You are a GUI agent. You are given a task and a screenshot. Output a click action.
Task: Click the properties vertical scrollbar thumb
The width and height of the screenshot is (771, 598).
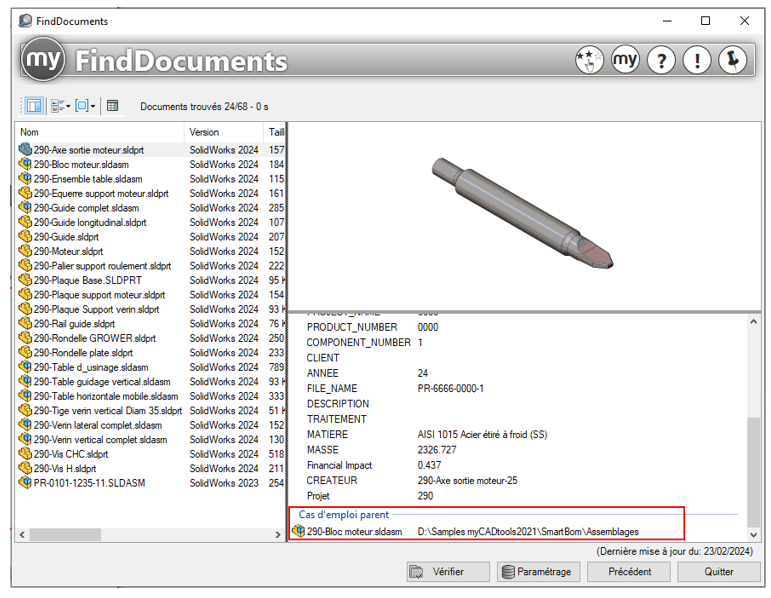(753, 473)
